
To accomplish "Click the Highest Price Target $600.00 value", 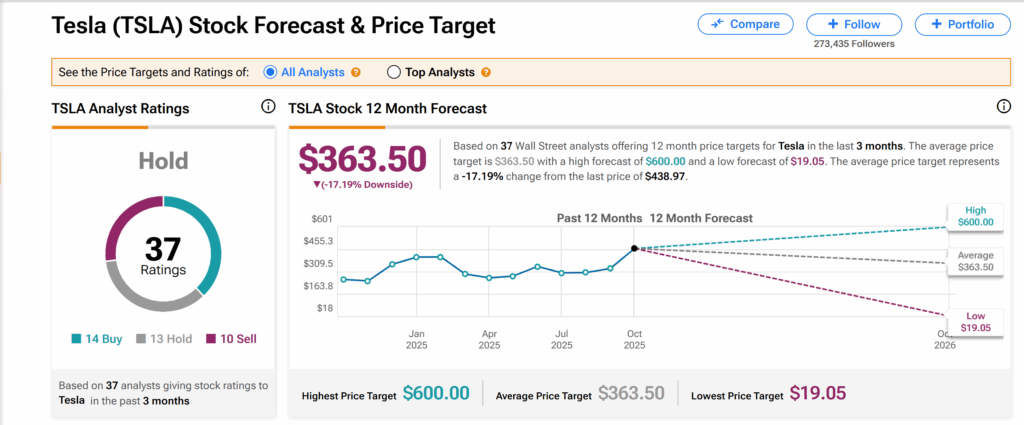I will pyautogui.click(x=436, y=393).
